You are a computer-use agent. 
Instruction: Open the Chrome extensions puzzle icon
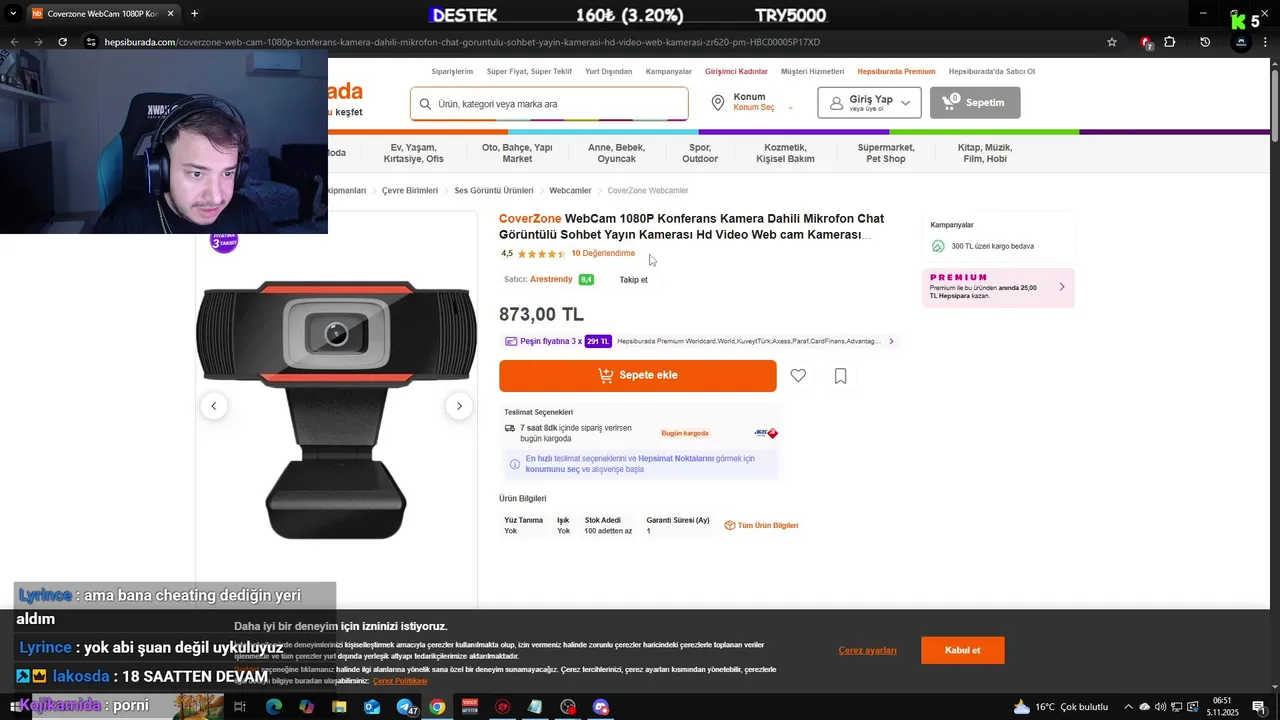pos(1170,42)
